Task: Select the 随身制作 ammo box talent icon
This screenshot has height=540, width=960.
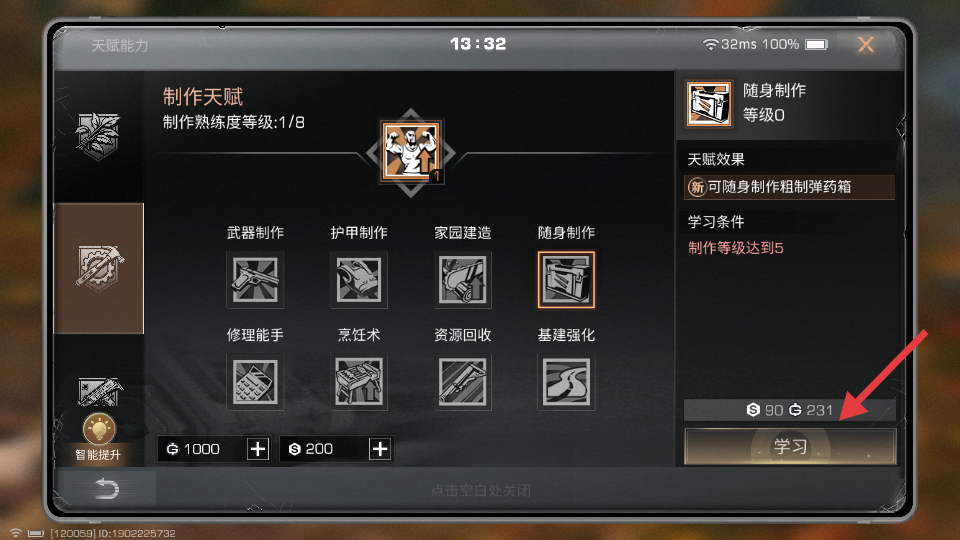Action: click(566, 280)
